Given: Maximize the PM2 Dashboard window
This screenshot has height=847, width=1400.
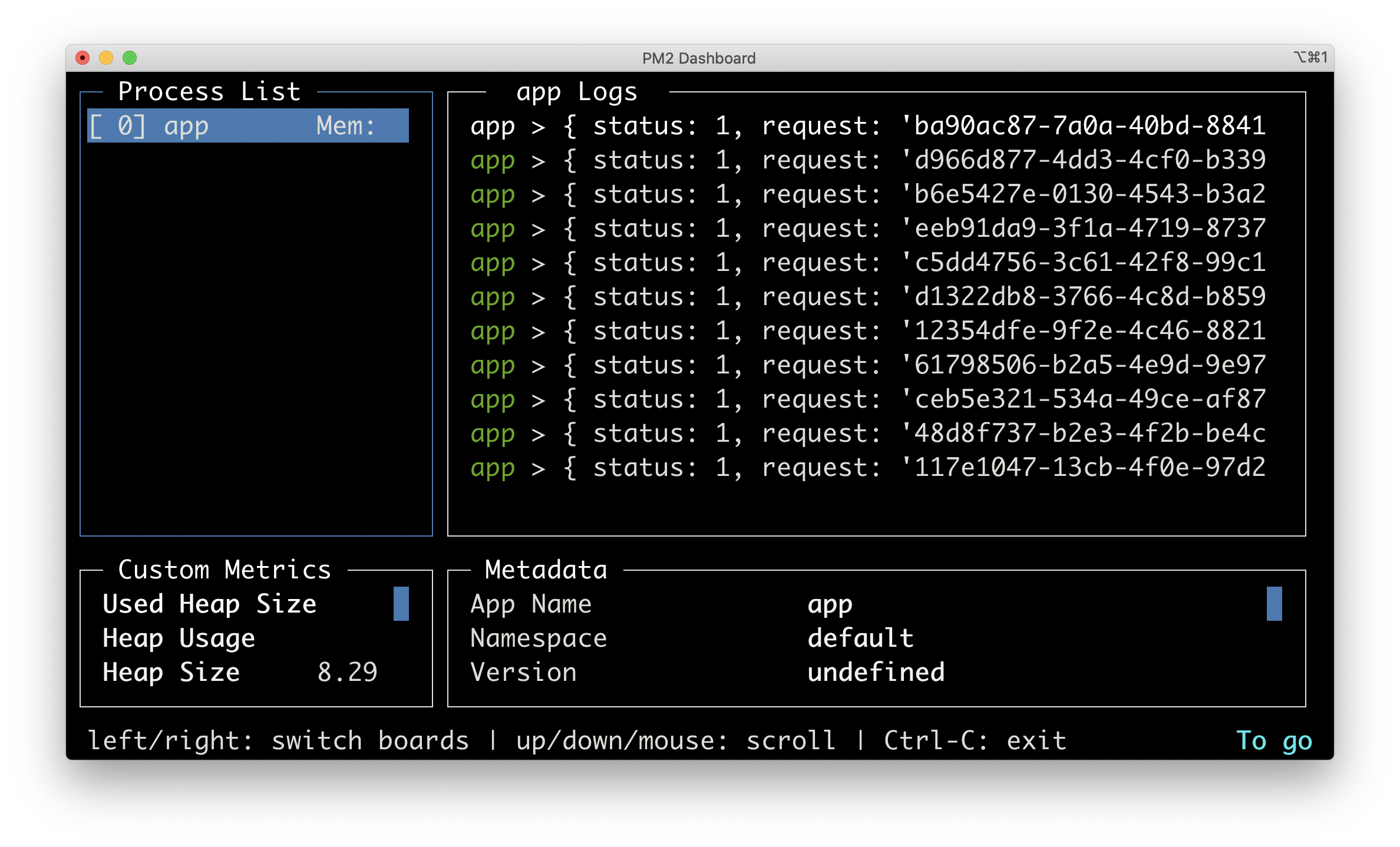Looking at the screenshot, I should [x=130, y=58].
